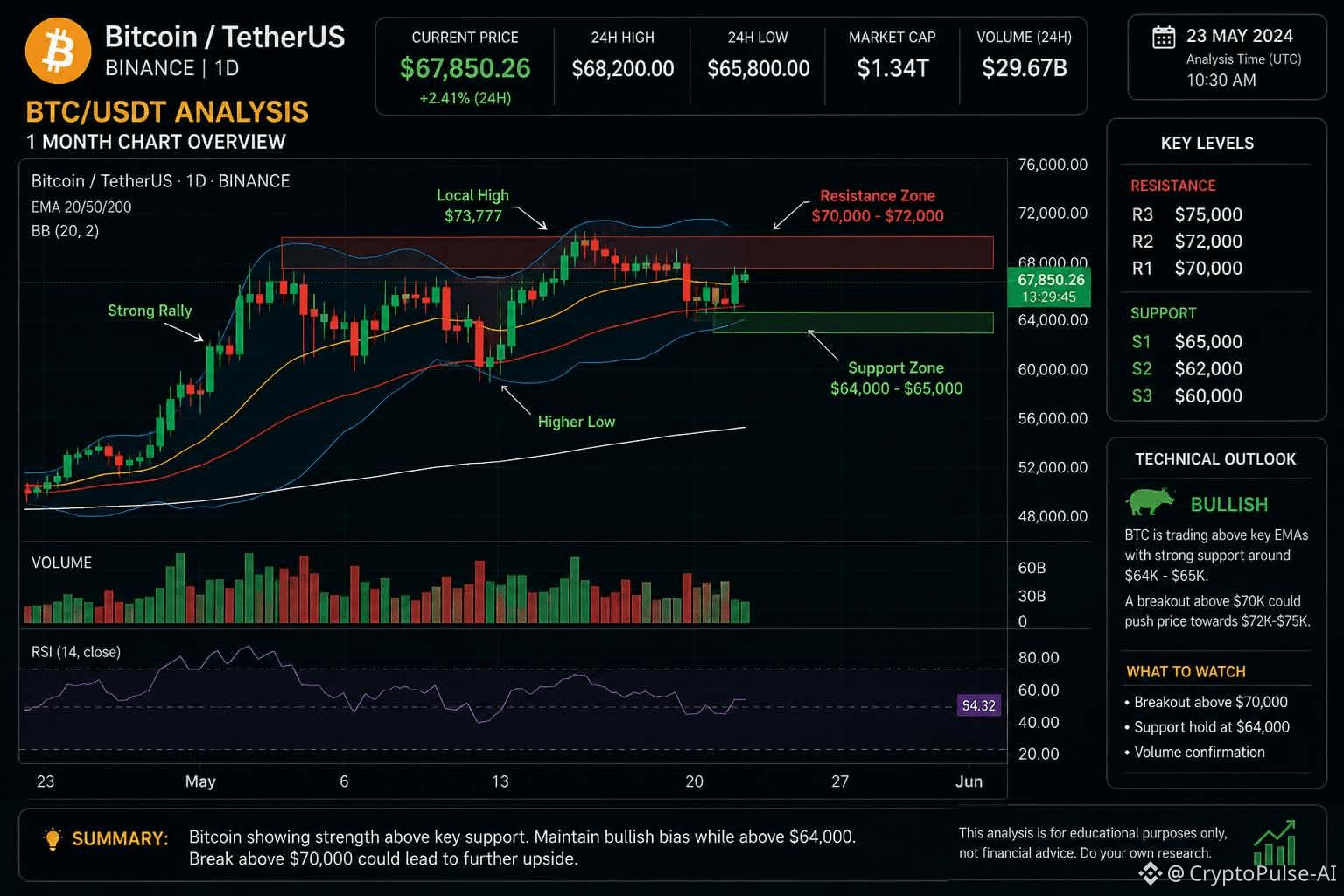
Task: Click the 'BTC/USDT ANALYSIS' heading
Action: [167, 112]
